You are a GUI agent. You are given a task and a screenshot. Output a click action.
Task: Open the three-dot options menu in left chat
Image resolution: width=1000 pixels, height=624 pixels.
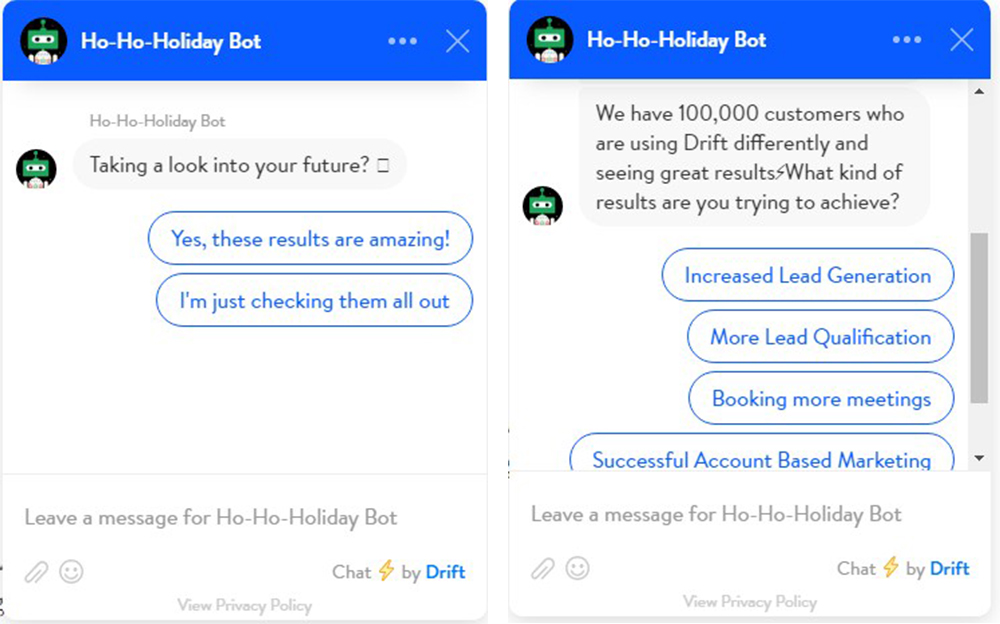(x=402, y=41)
